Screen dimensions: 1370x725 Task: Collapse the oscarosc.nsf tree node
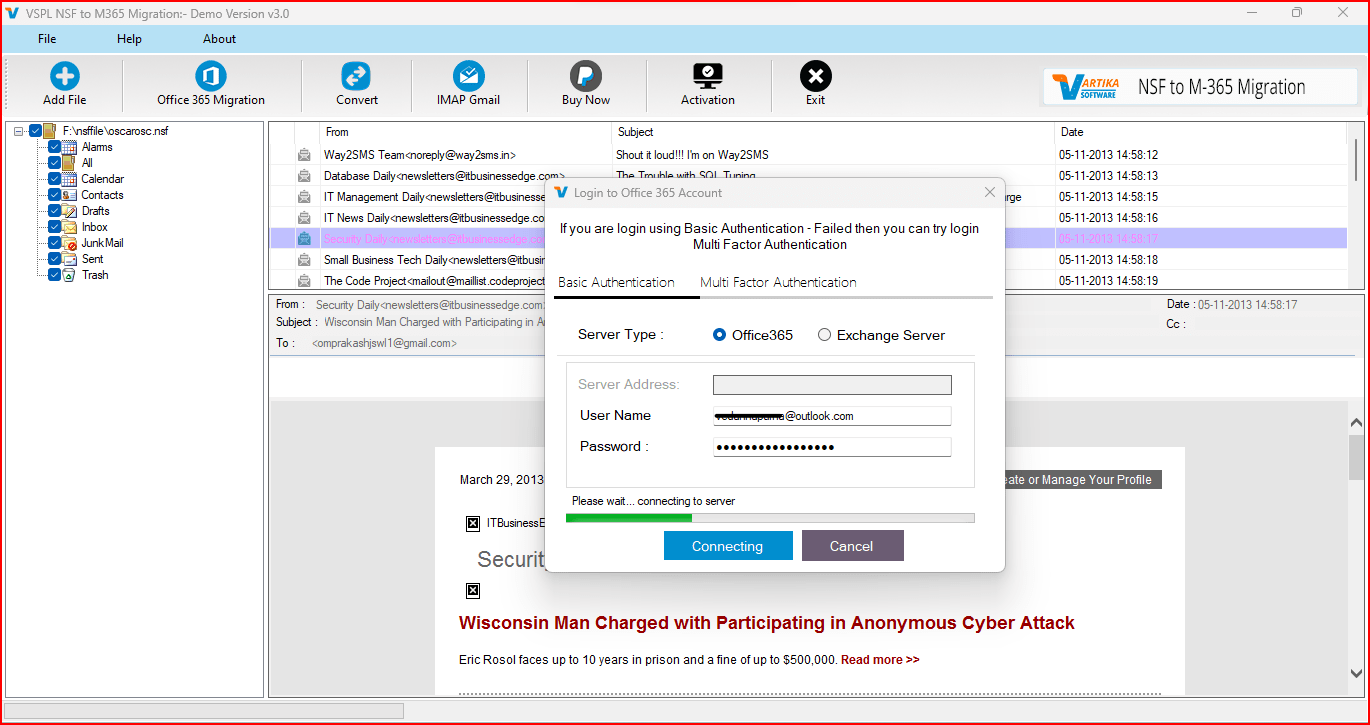[x=19, y=131]
